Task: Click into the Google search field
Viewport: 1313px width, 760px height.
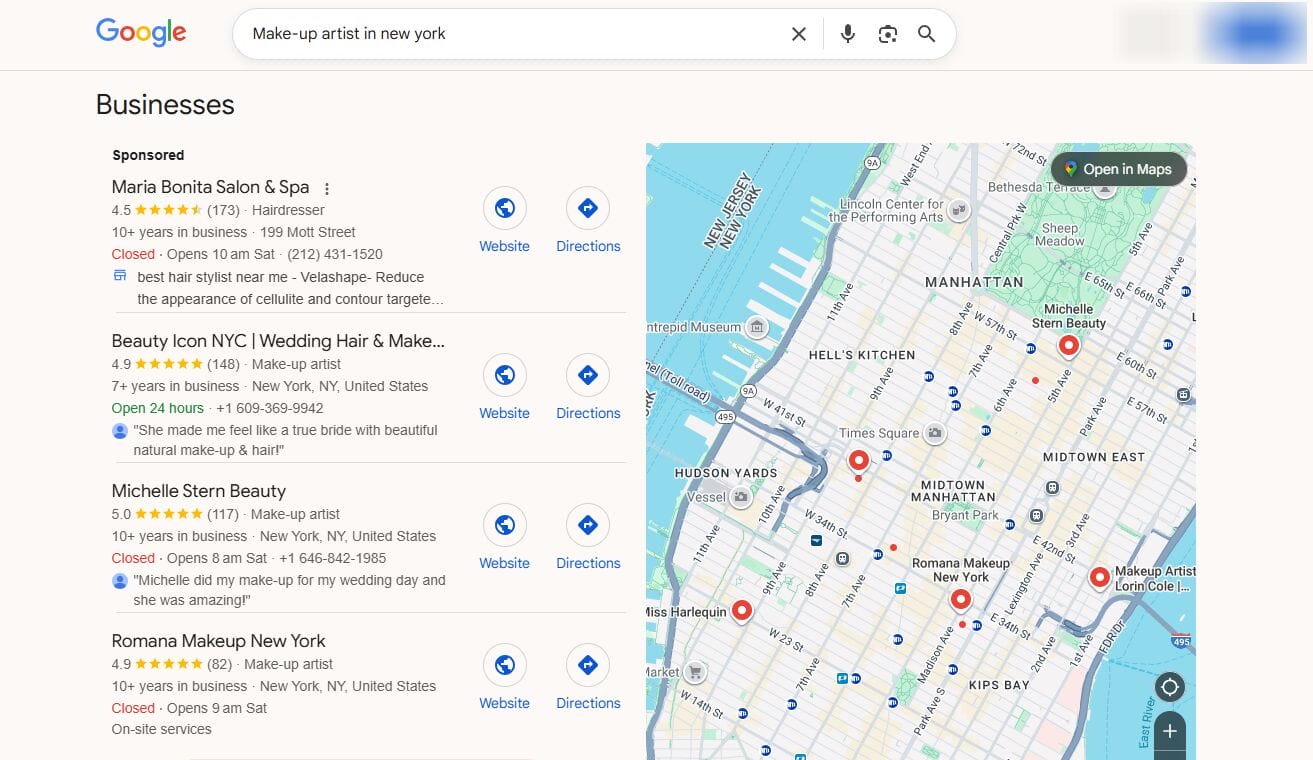Action: 510,34
